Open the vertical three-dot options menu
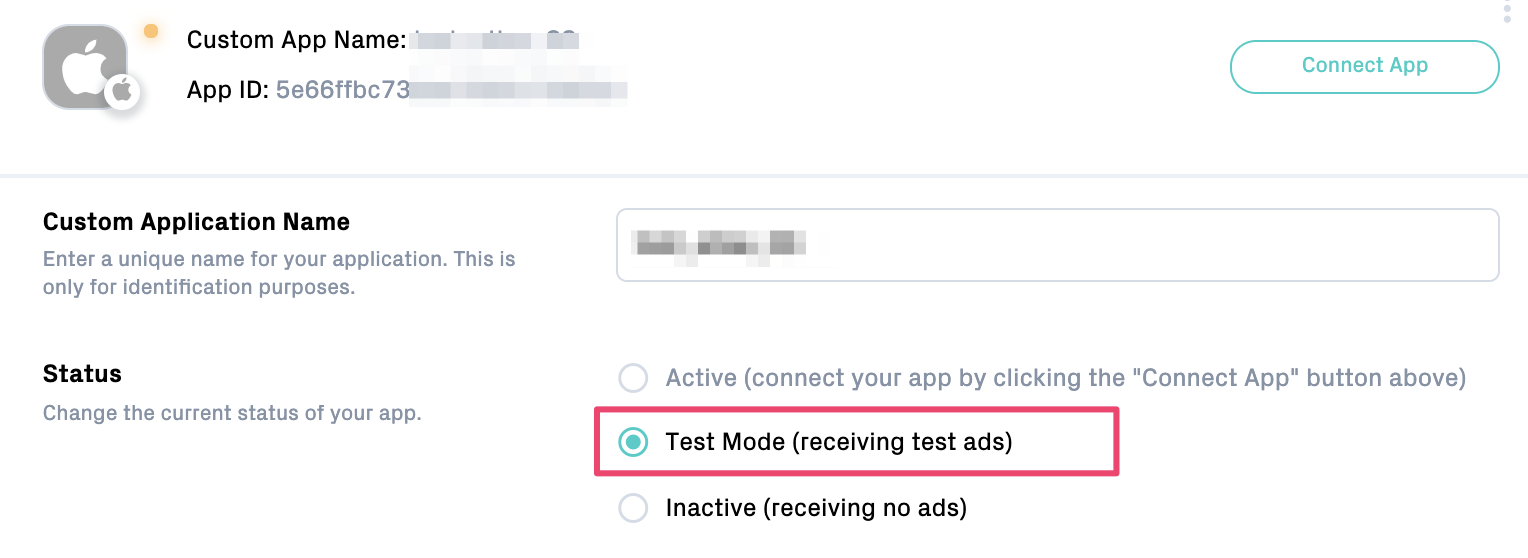 (1507, 10)
